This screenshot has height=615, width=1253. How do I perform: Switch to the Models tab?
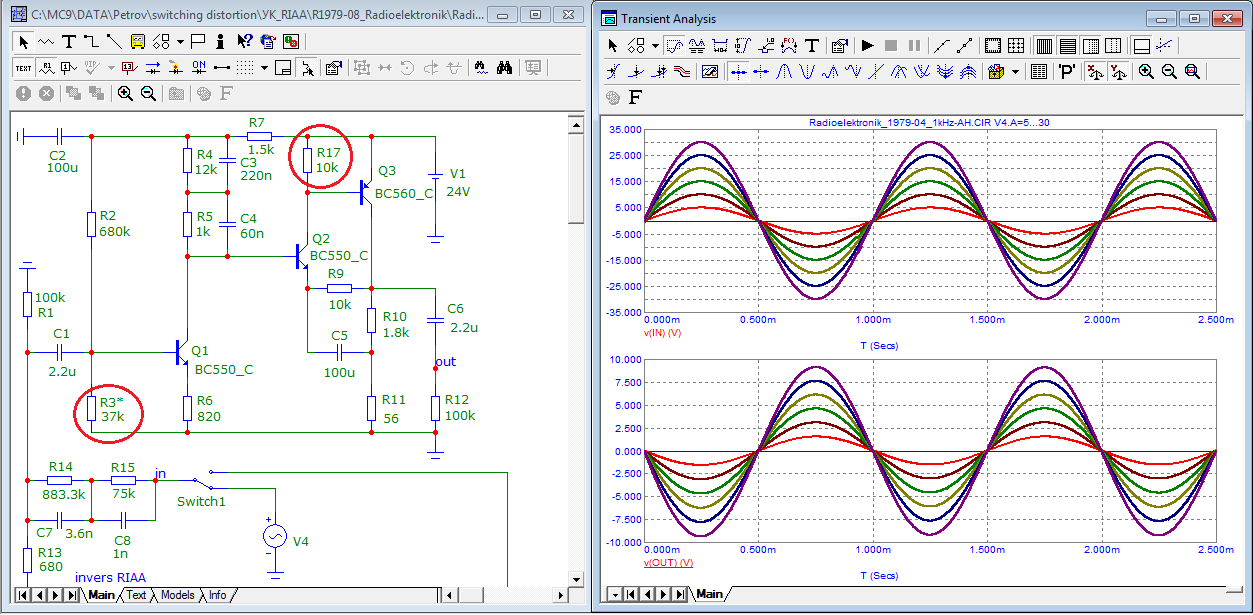pyautogui.click(x=177, y=595)
